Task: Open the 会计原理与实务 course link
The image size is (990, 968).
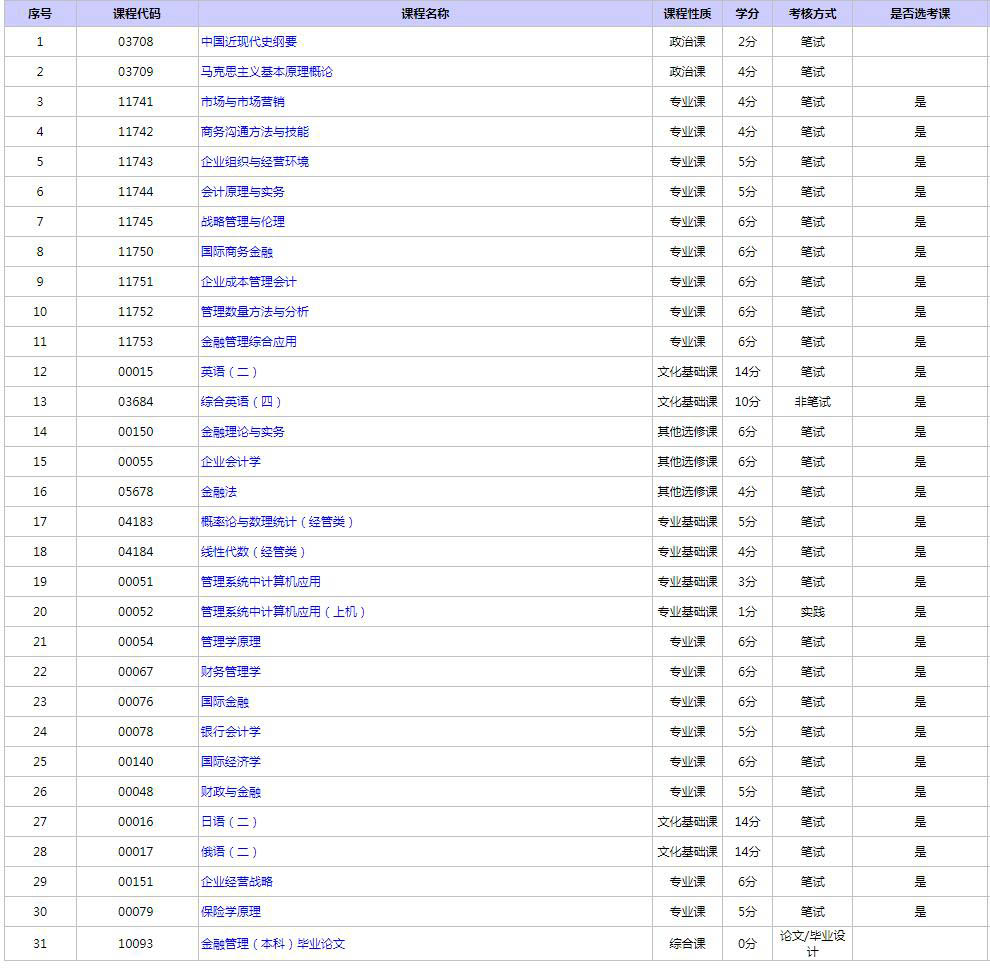Action: tap(242, 192)
